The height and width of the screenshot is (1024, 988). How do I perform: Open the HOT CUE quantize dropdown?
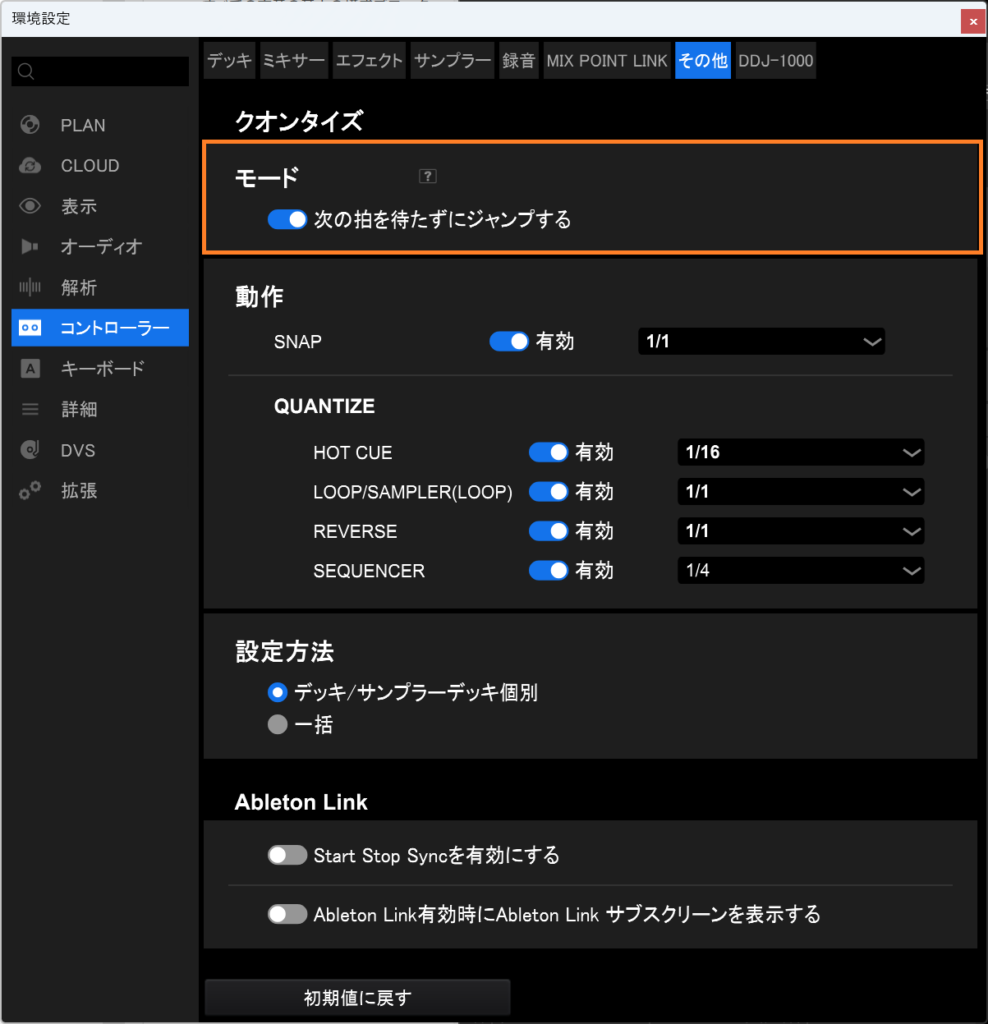point(800,453)
